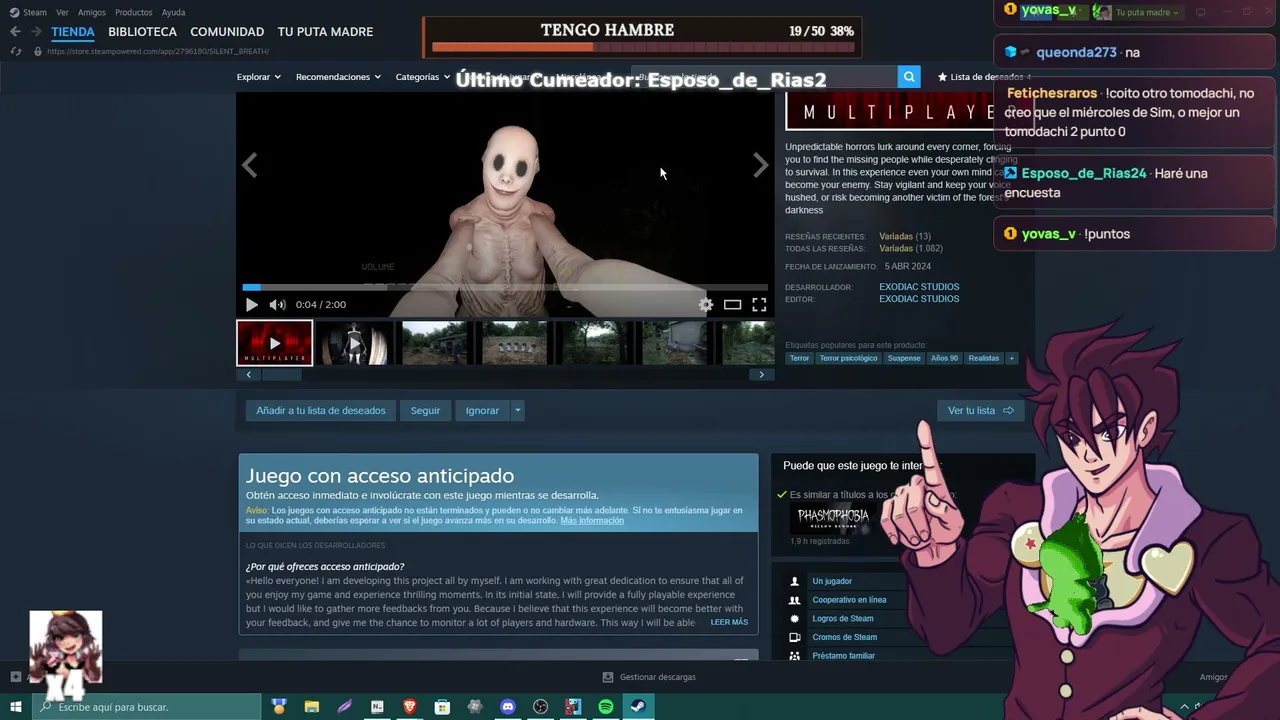Select the second trailer thumbnail with creature
The height and width of the screenshot is (720, 1280).
pos(355,343)
